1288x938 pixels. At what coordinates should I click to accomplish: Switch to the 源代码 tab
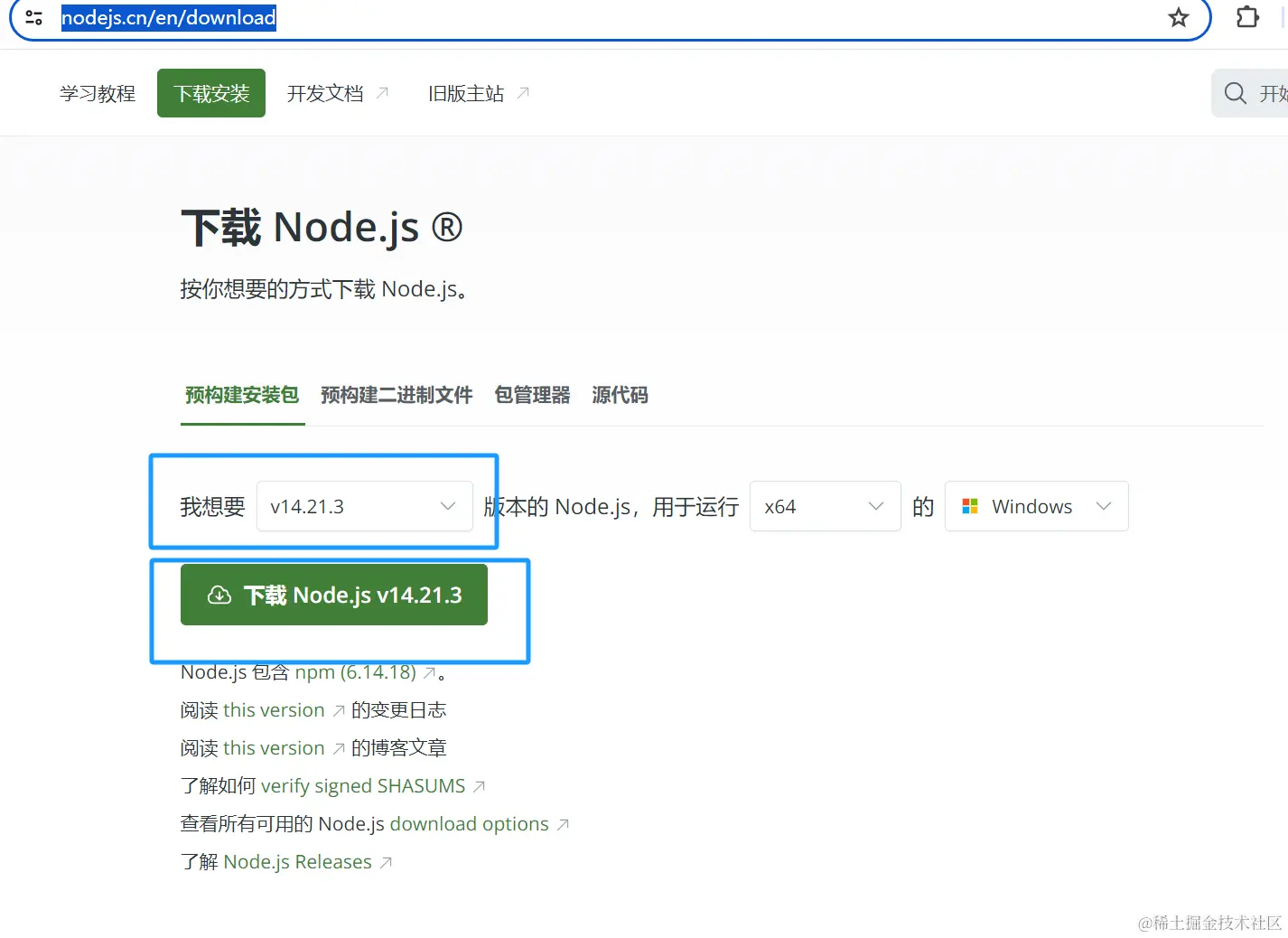(620, 395)
